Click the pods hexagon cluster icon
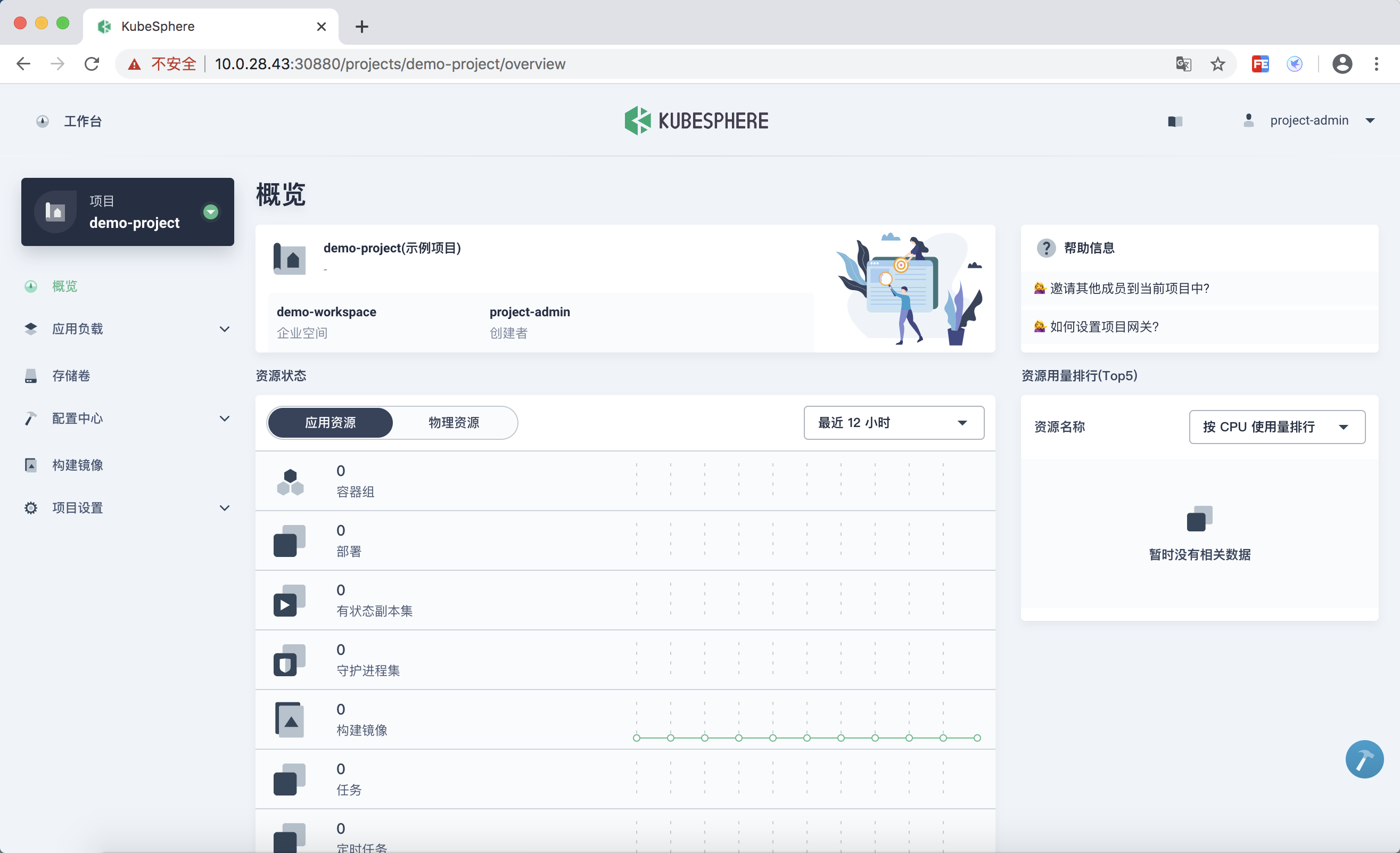 (290, 481)
